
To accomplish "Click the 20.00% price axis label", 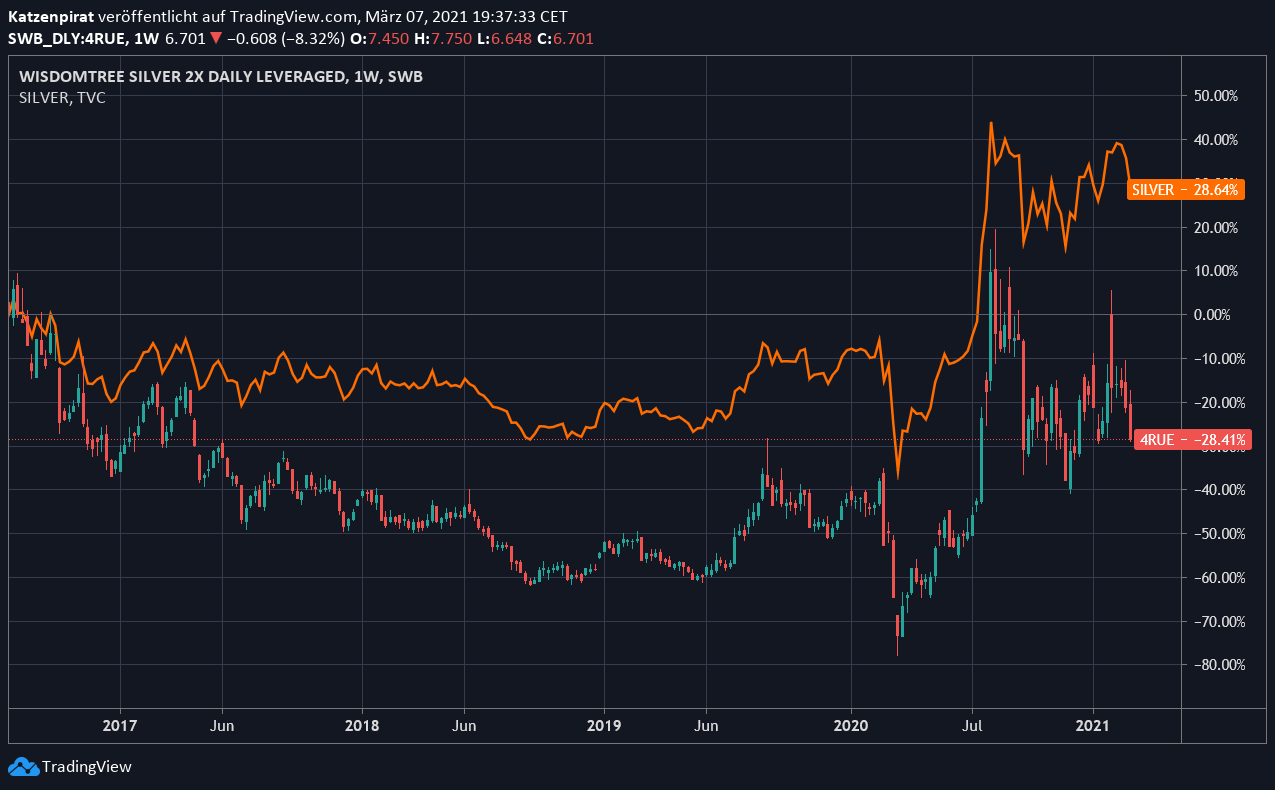I will 1217,227.
